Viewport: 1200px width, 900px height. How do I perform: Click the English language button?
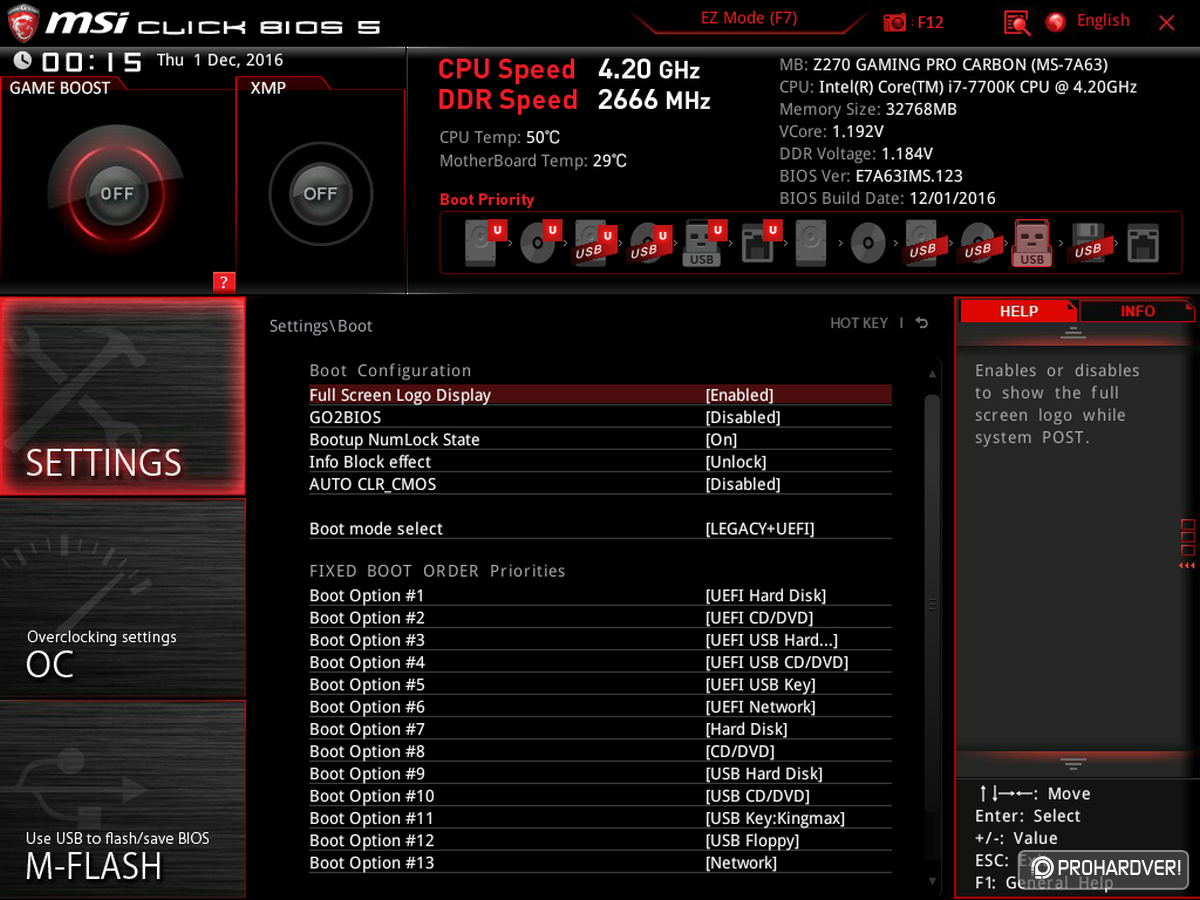click(x=1103, y=21)
